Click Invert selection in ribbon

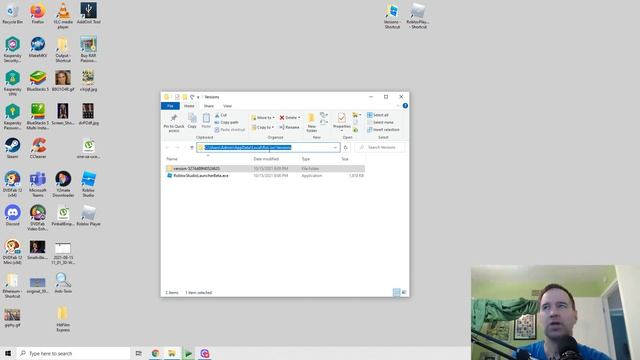point(383,130)
